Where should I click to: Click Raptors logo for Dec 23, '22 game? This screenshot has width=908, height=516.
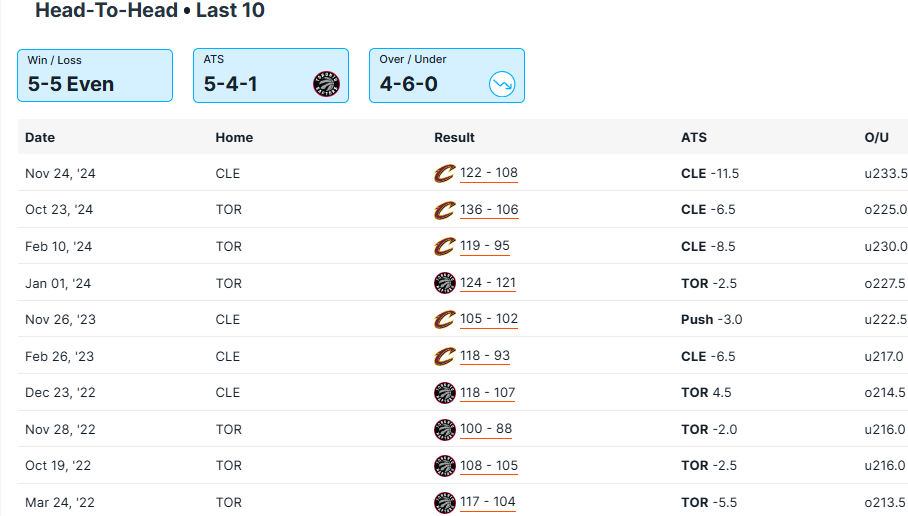click(x=444, y=393)
